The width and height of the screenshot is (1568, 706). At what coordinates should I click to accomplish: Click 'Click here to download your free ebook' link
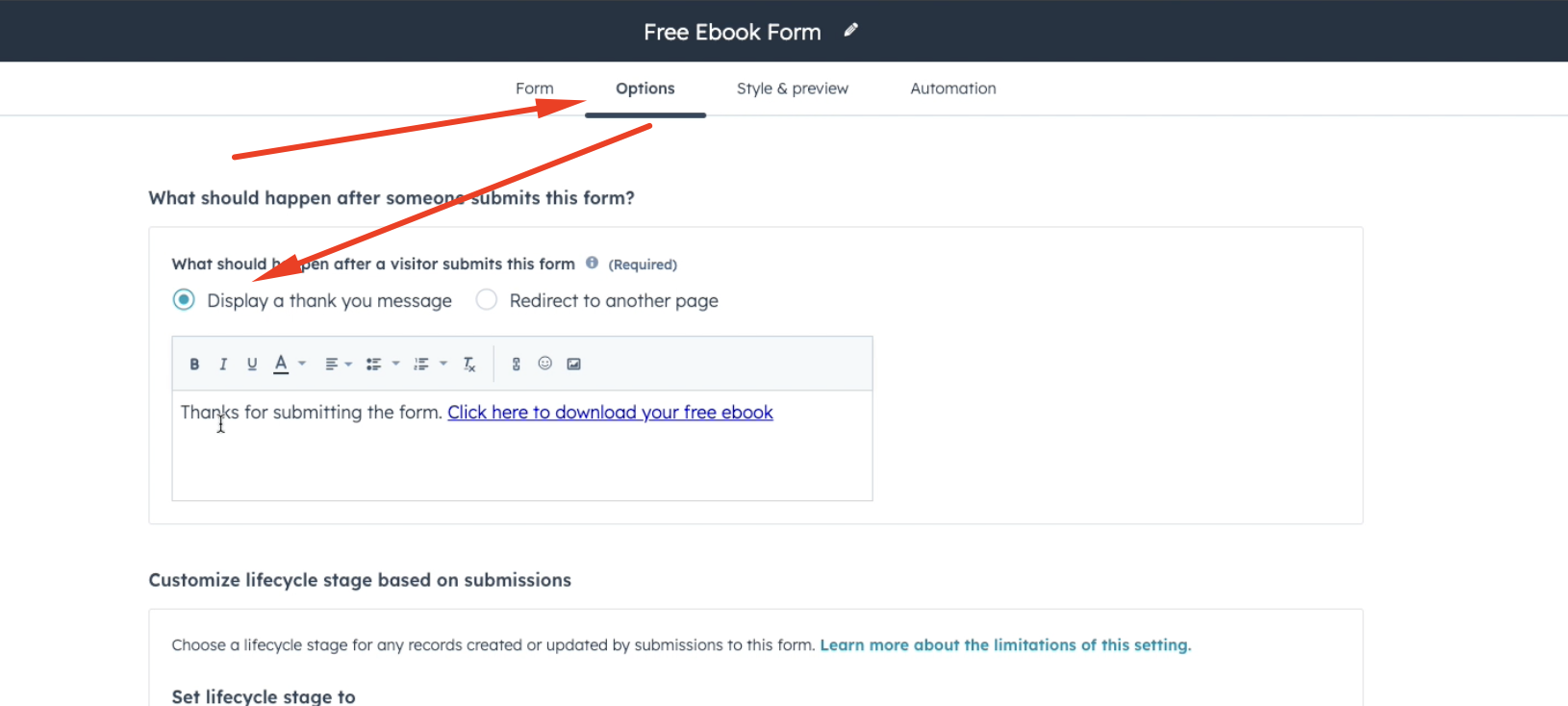(x=610, y=412)
